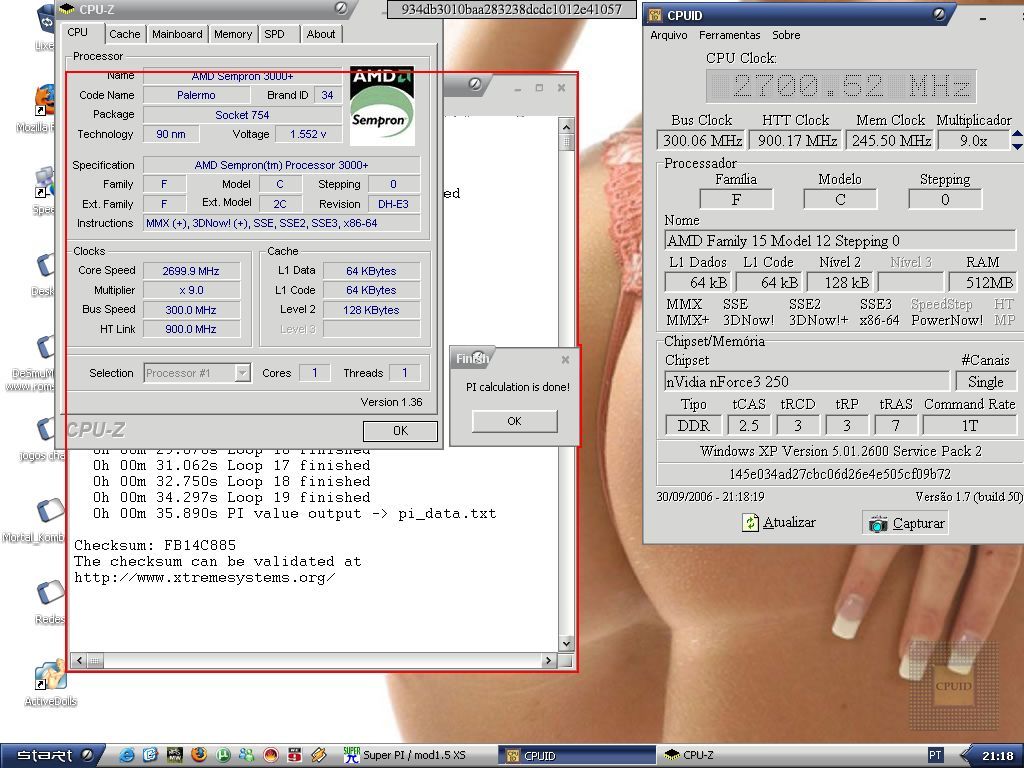Activate the CPUID taskbar button
Screen dimensions: 1024x768
[577, 756]
